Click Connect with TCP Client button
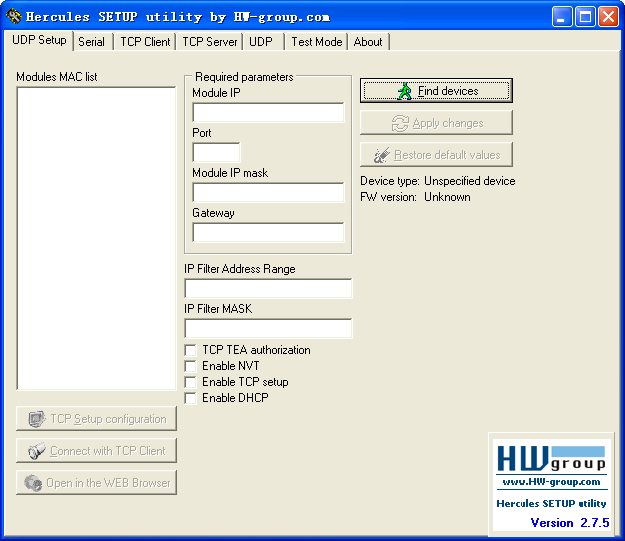625x541 pixels. pos(96,451)
